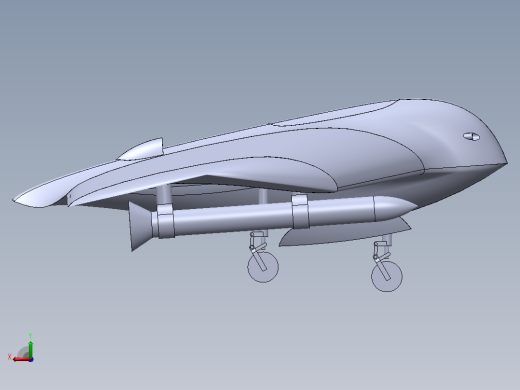Screen dimensions: 520x390
Task: Click the small oval port near the nose
Action: (x=471, y=136)
